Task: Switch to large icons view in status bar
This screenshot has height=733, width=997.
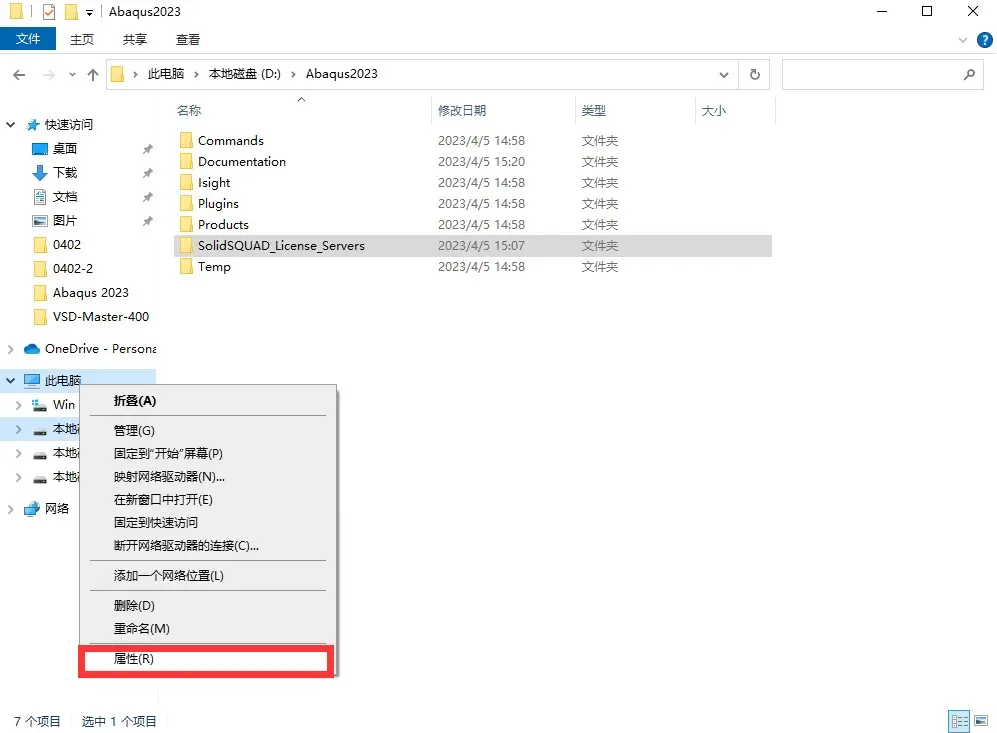Action: tap(981, 721)
